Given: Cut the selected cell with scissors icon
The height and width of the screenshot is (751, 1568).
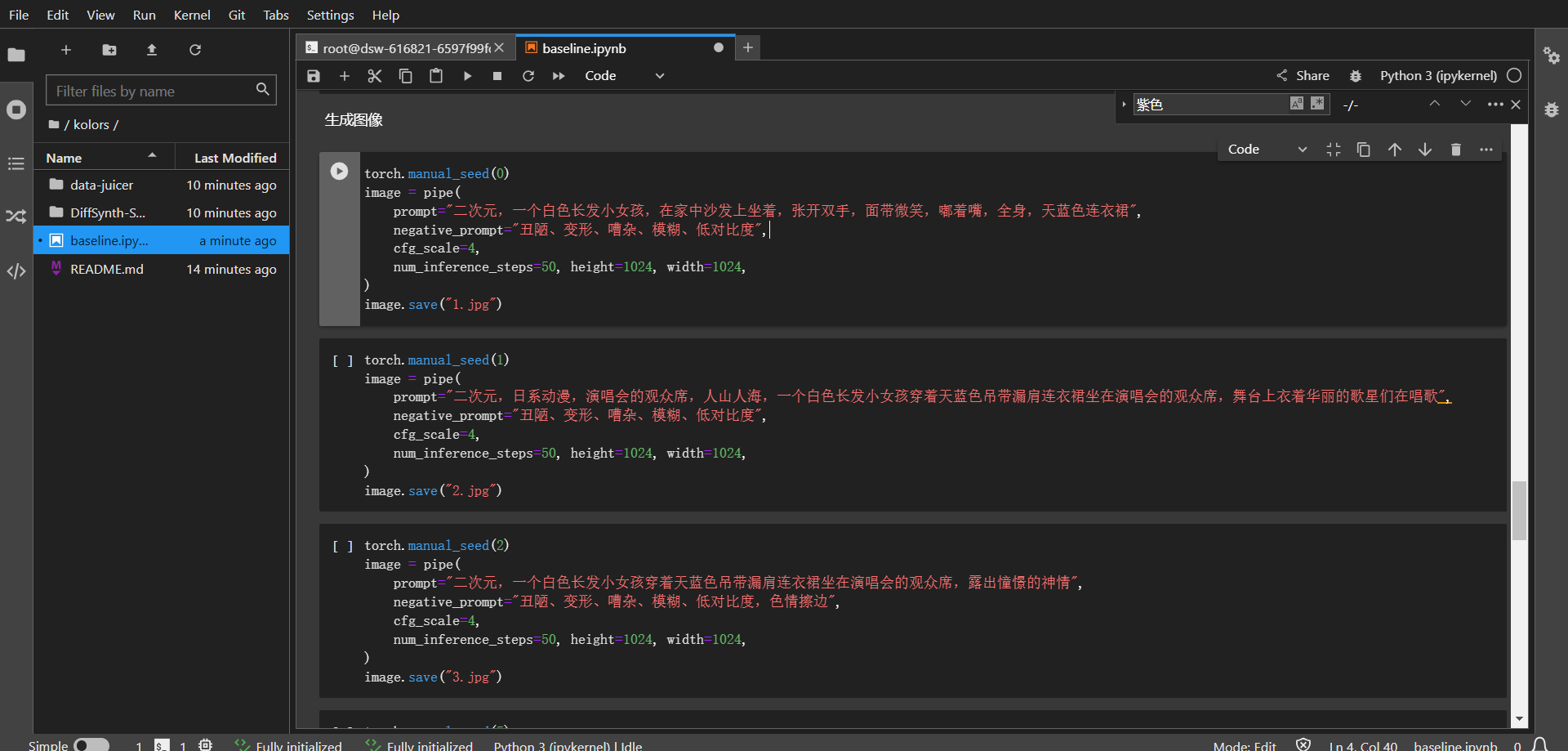Looking at the screenshot, I should tap(375, 76).
